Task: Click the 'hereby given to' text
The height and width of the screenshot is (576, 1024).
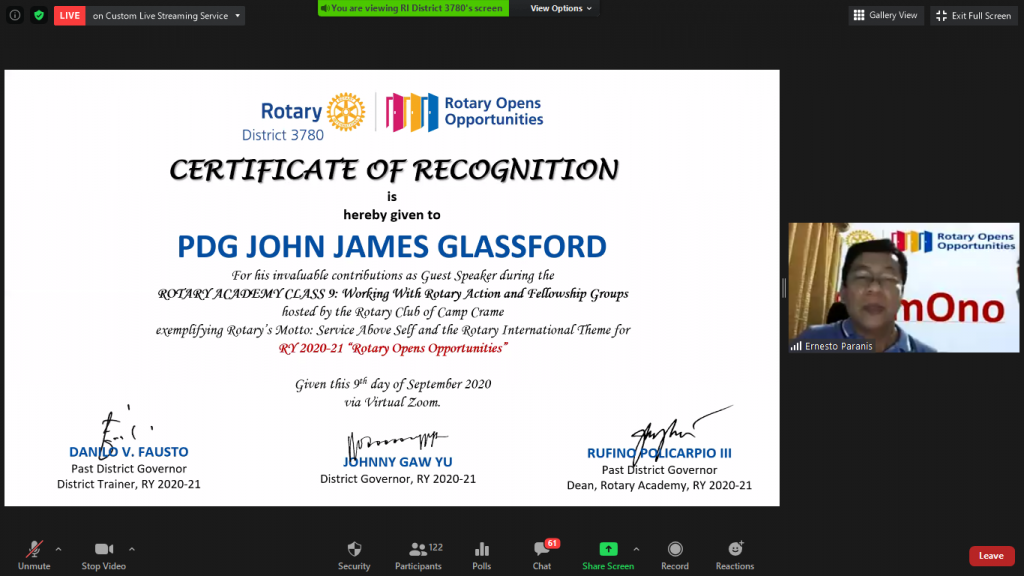Action: (x=392, y=215)
